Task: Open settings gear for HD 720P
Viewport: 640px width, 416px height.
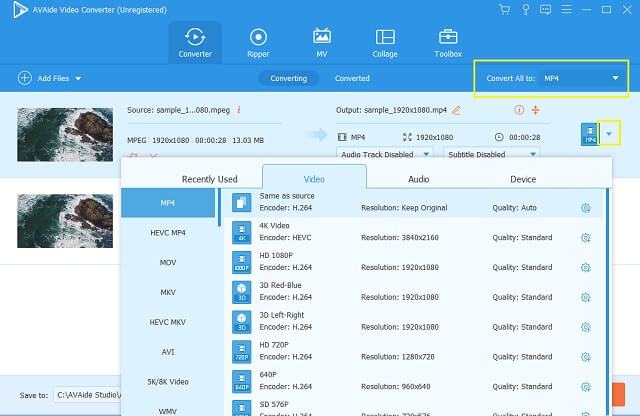Action: click(586, 357)
